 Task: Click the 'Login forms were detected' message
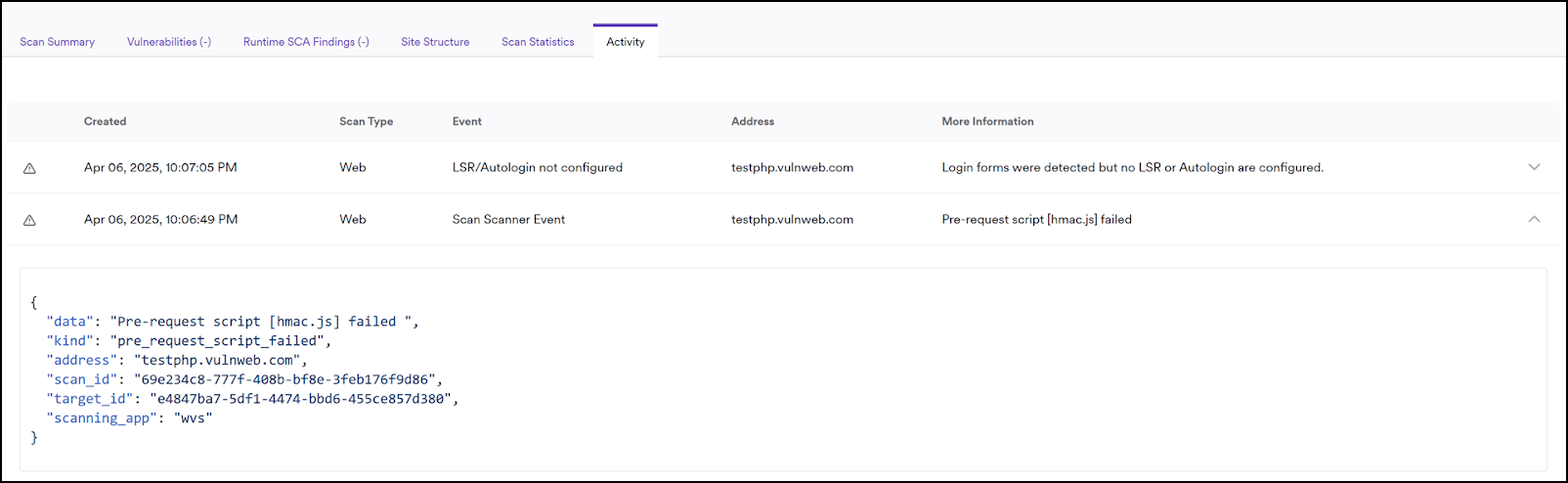point(1133,167)
